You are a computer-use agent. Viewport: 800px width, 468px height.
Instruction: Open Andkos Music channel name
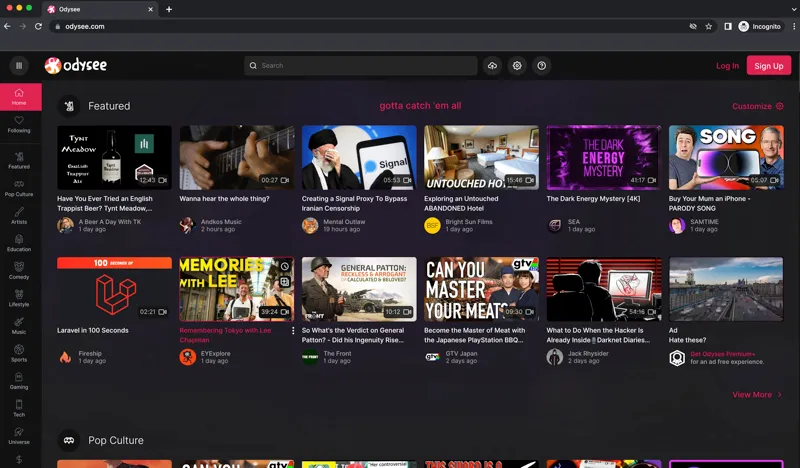point(221,221)
